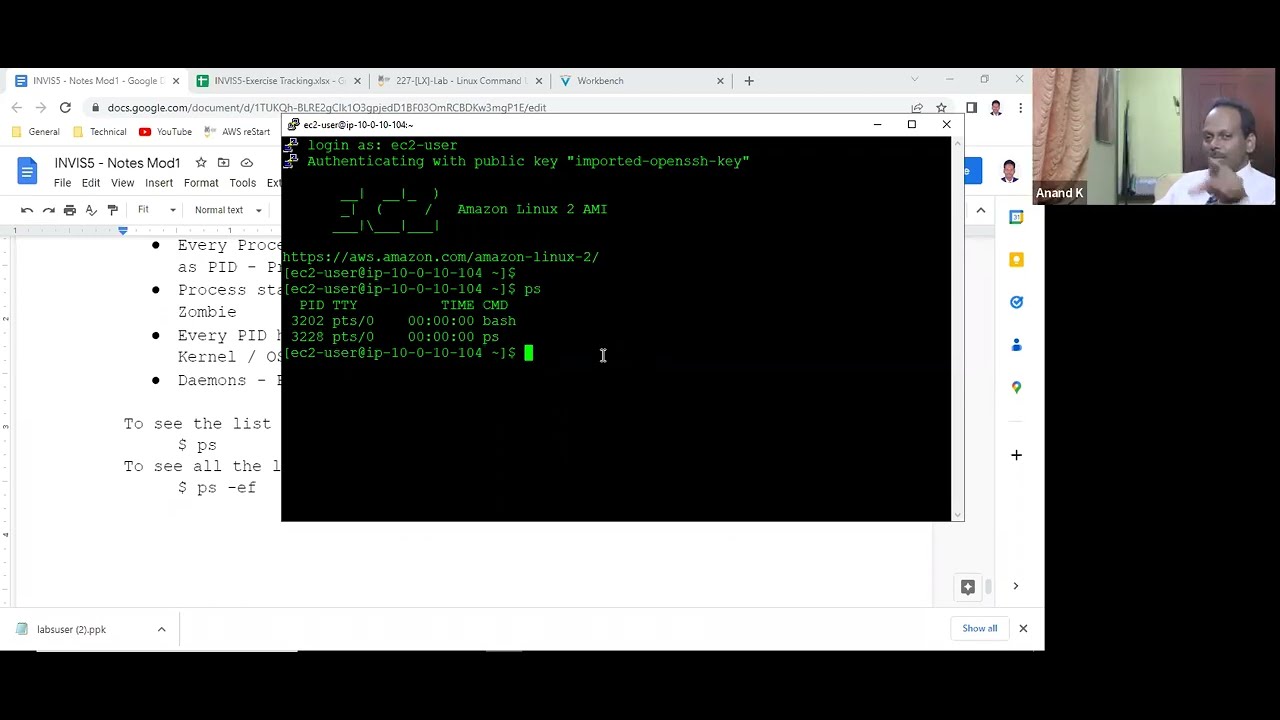Click the PuTTY icon in terminal title bar

coord(292,125)
